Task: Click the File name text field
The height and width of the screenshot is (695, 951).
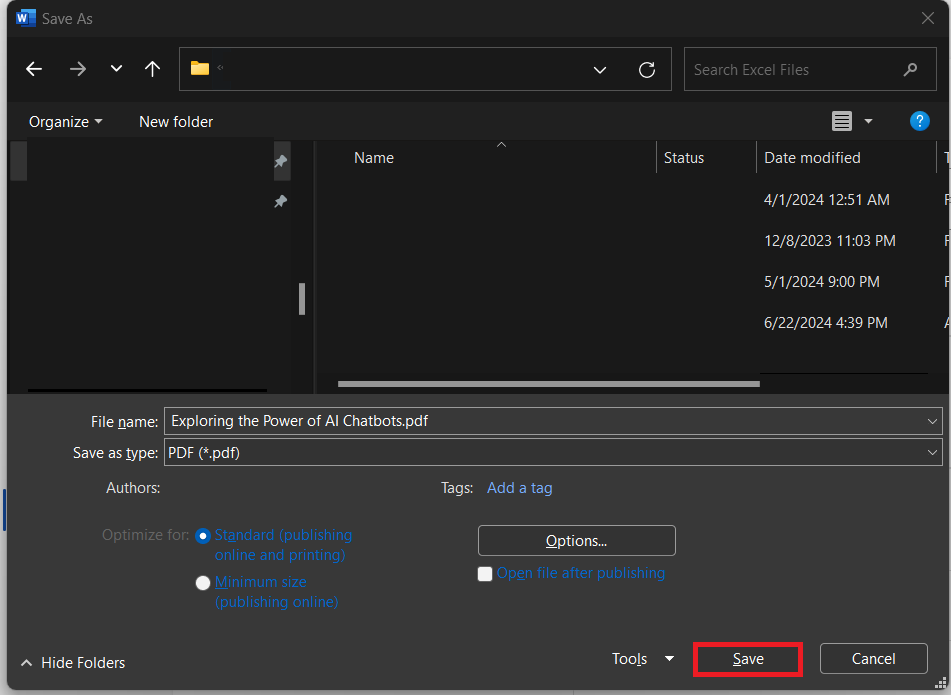Action: [545, 421]
